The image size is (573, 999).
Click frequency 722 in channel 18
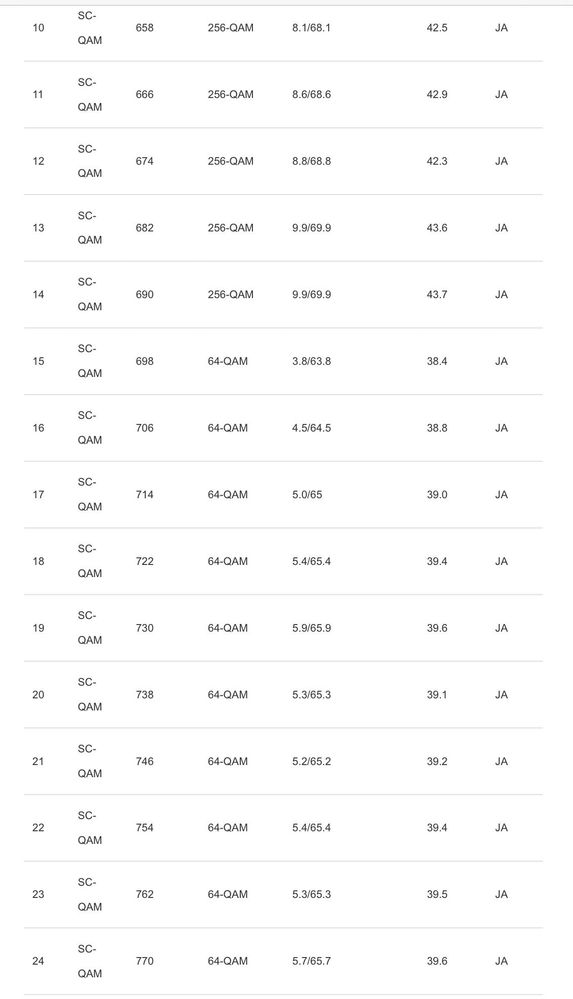145,561
